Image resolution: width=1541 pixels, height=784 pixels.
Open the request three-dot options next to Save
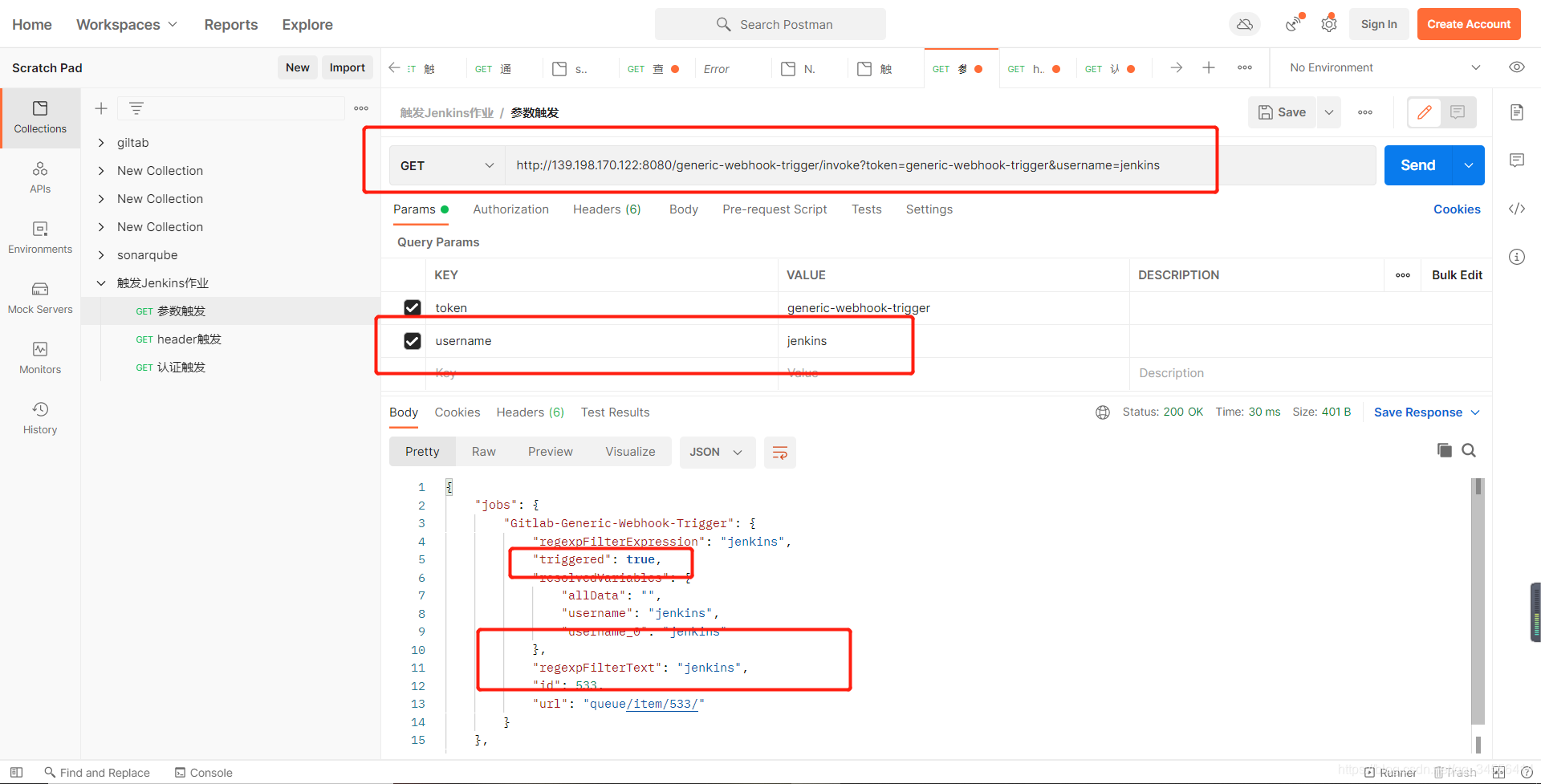click(1365, 112)
